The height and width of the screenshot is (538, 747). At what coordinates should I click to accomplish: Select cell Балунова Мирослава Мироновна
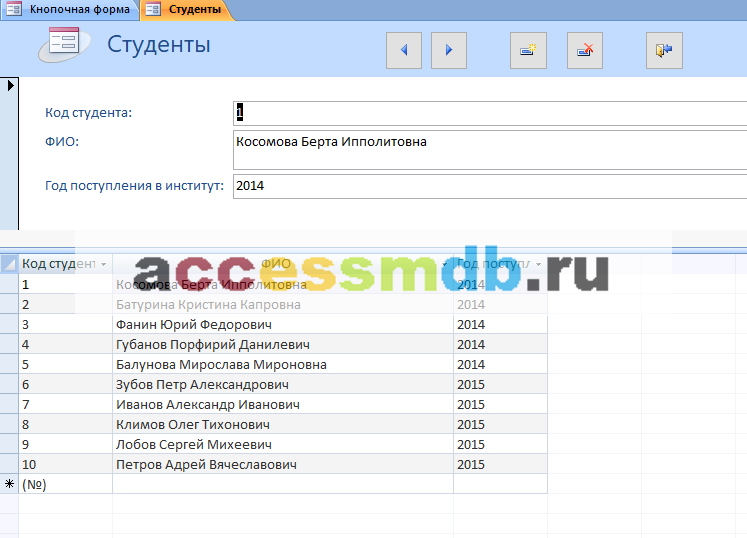(x=283, y=365)
